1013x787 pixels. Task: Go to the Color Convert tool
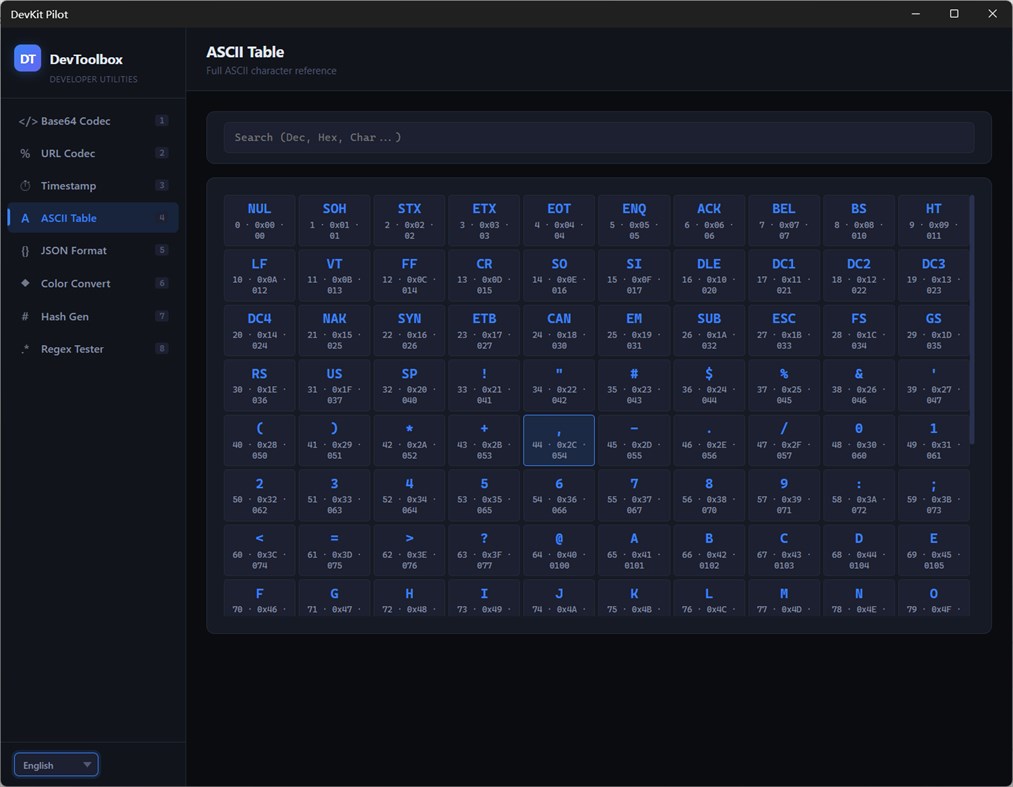(93, 283)
